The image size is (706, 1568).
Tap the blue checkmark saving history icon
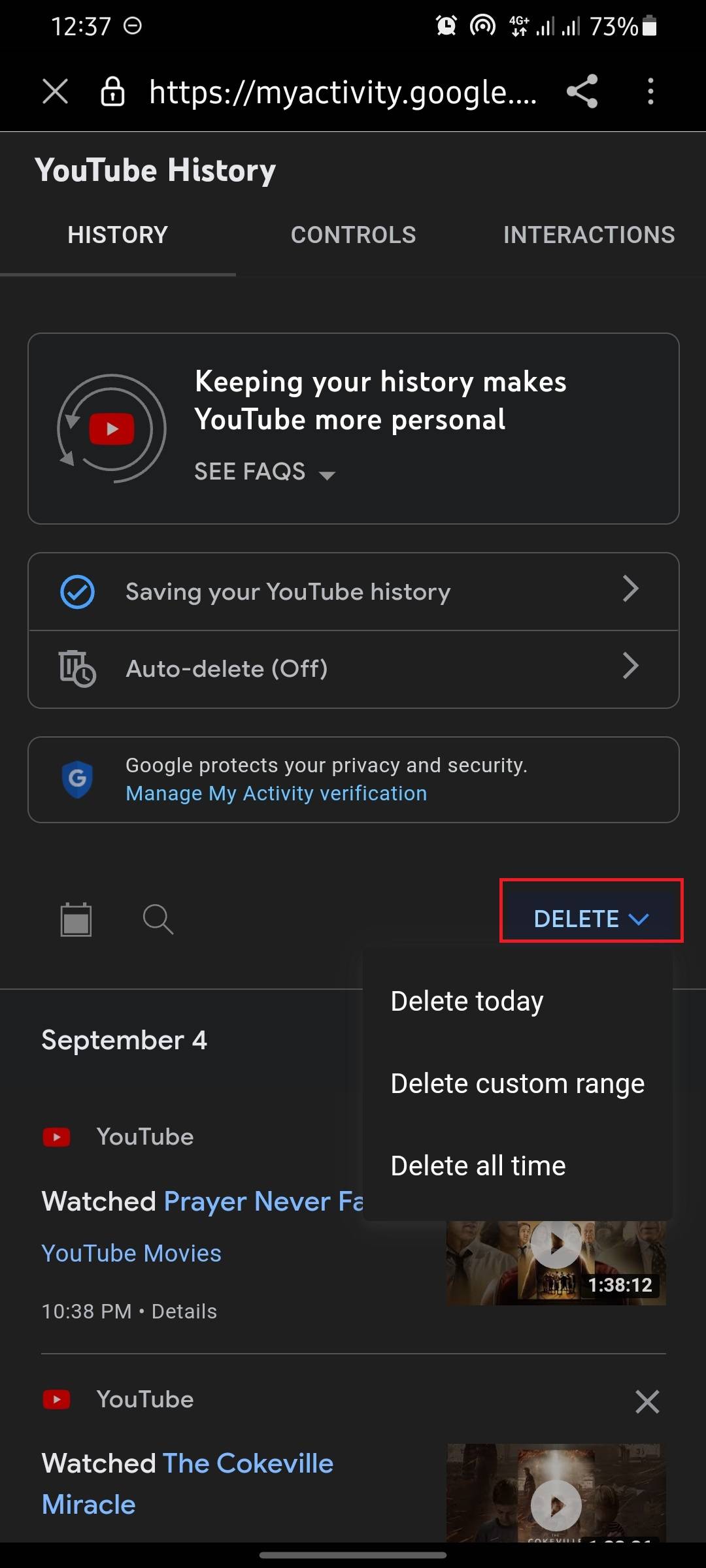pyautogui.click(x=77, y=592)
